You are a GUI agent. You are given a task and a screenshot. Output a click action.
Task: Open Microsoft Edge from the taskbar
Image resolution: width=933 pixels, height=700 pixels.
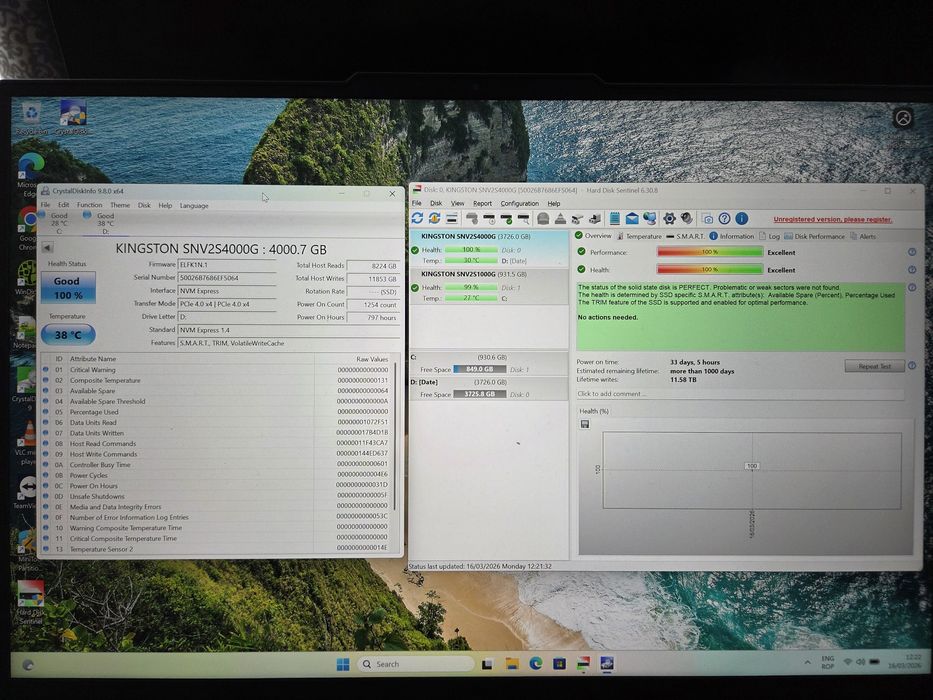[536, 664]
